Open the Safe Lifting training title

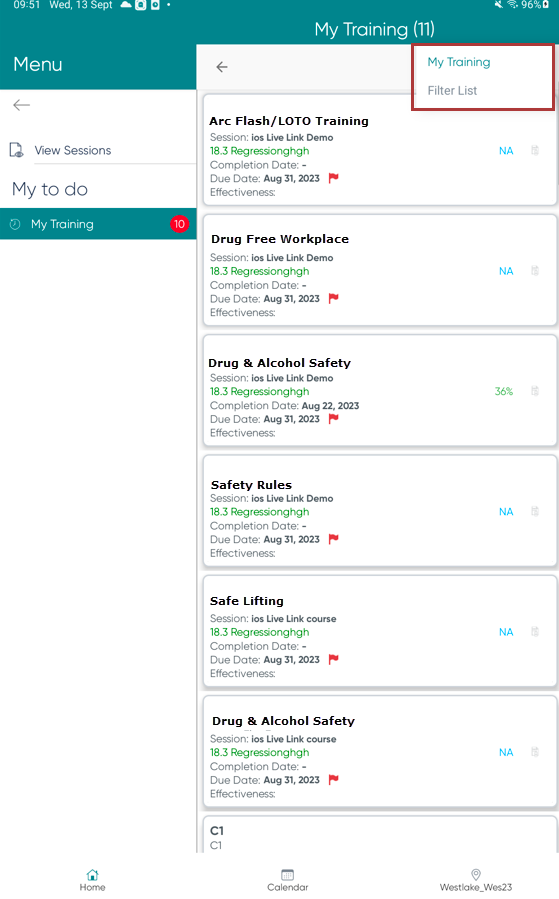[247, 601]
